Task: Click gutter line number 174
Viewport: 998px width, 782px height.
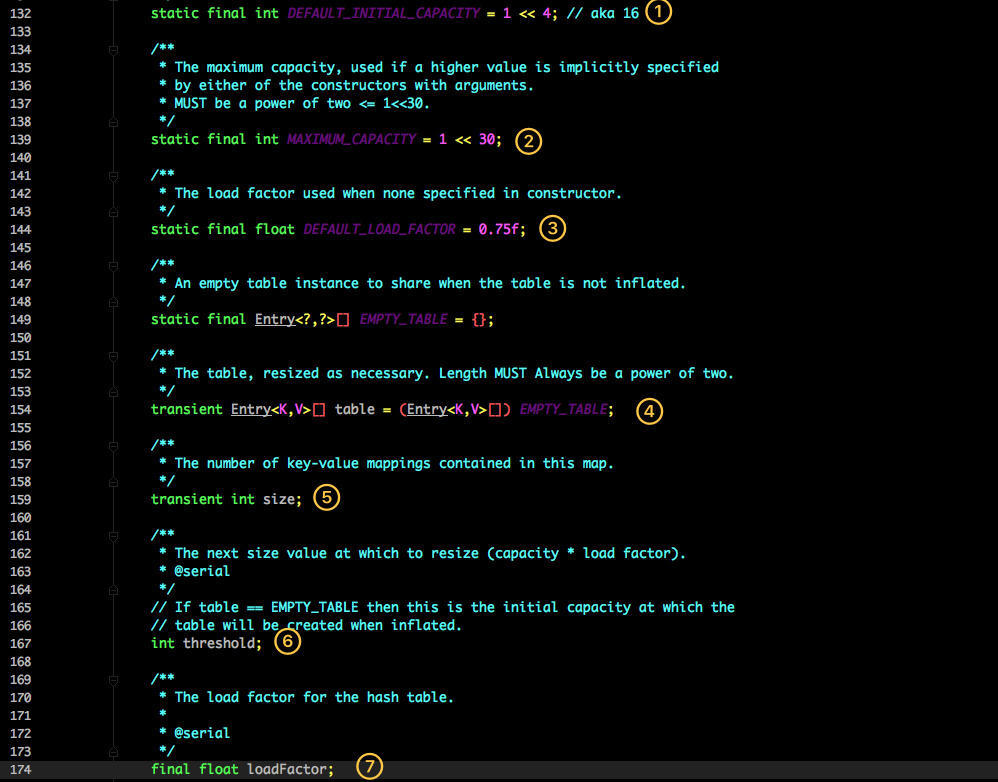Action: (20, 769)
